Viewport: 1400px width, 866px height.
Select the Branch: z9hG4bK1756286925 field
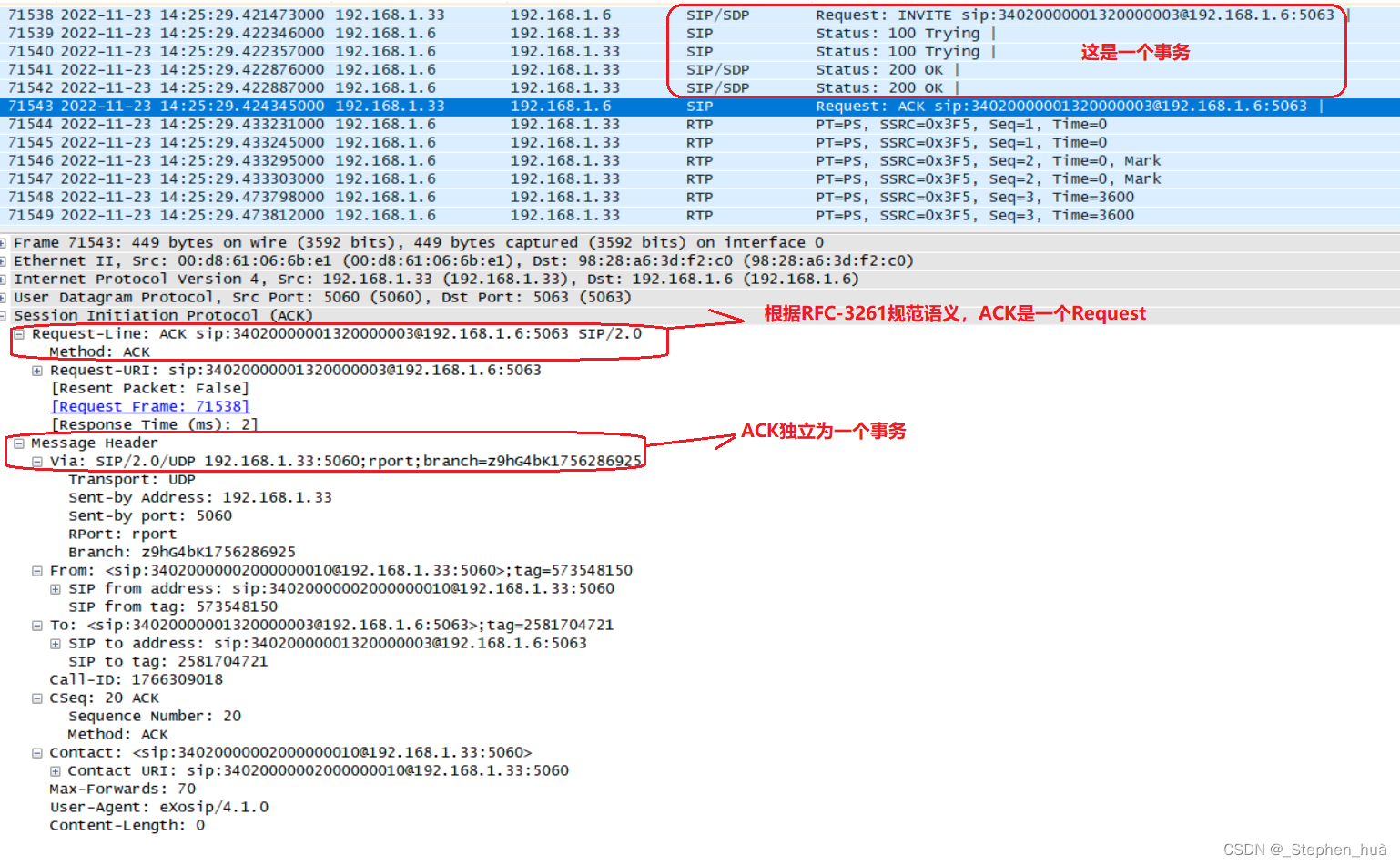click(x=182, y=553)
